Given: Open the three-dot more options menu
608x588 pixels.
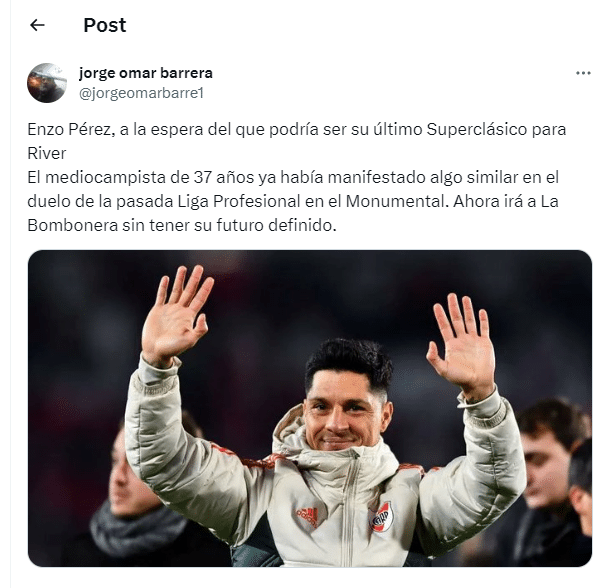Looking at the screenshot, I should (x=583, y=73).
